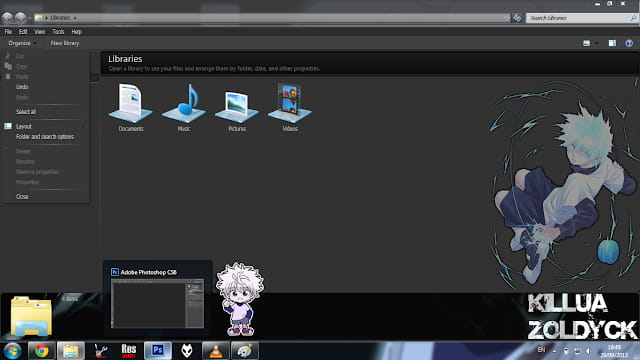Open the Help icon in the toolbar
Screen dimensions: 640x360
[629, 43]
